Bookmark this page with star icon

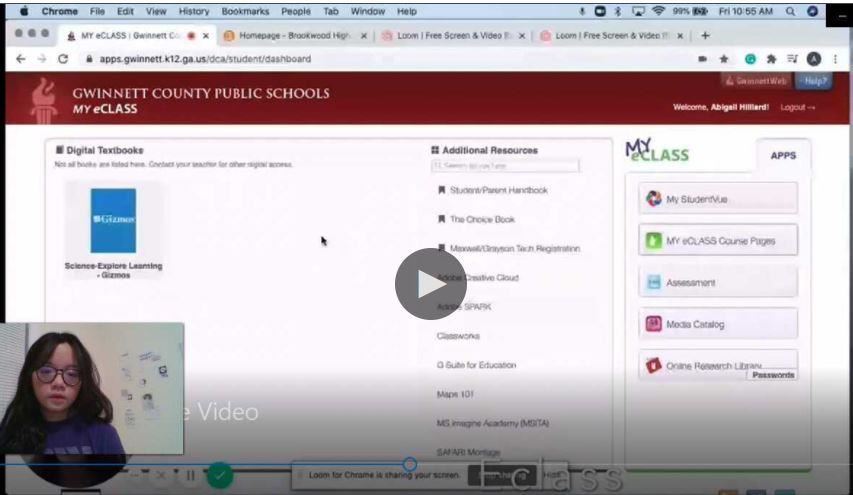724,59
